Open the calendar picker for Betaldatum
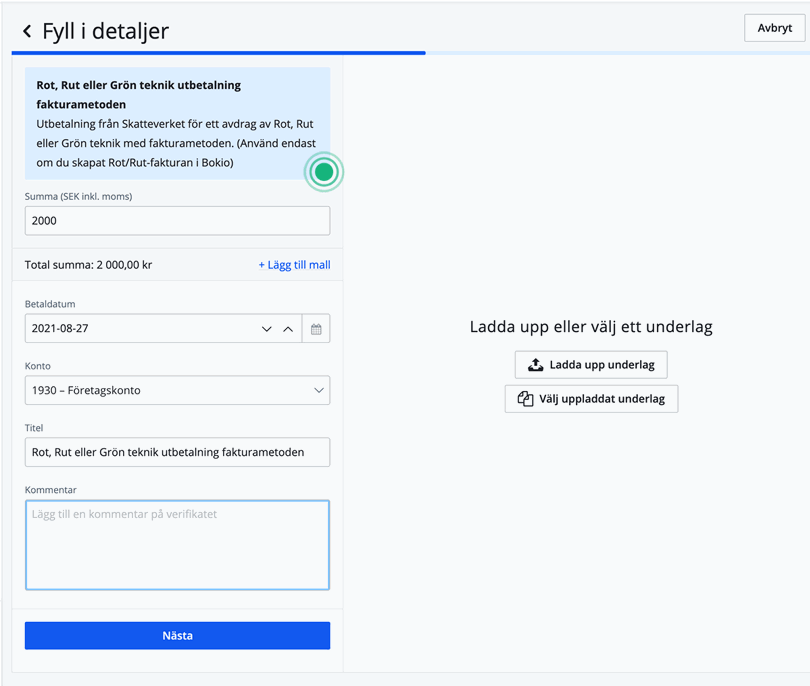This screenshot has height=686, width=810. (x=316, y=329)
